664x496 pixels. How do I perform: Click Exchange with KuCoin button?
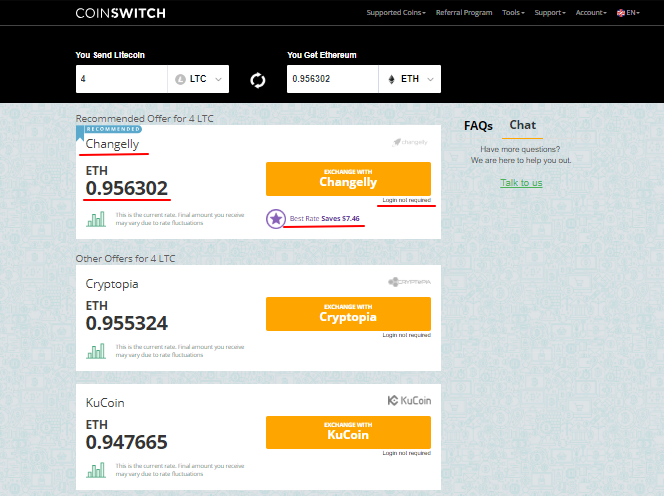click(348, 432)
